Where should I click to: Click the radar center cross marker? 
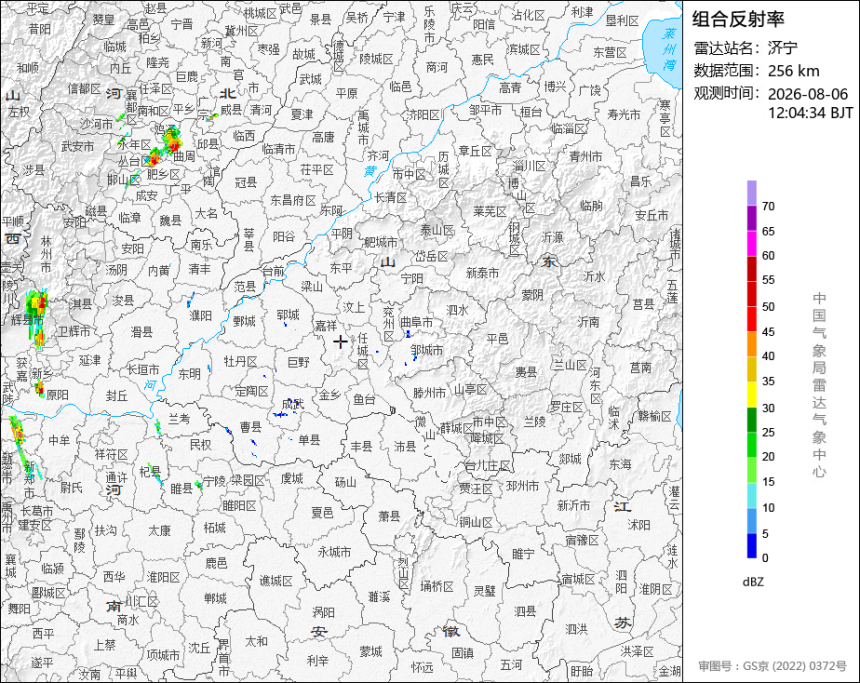pos(340,342)
